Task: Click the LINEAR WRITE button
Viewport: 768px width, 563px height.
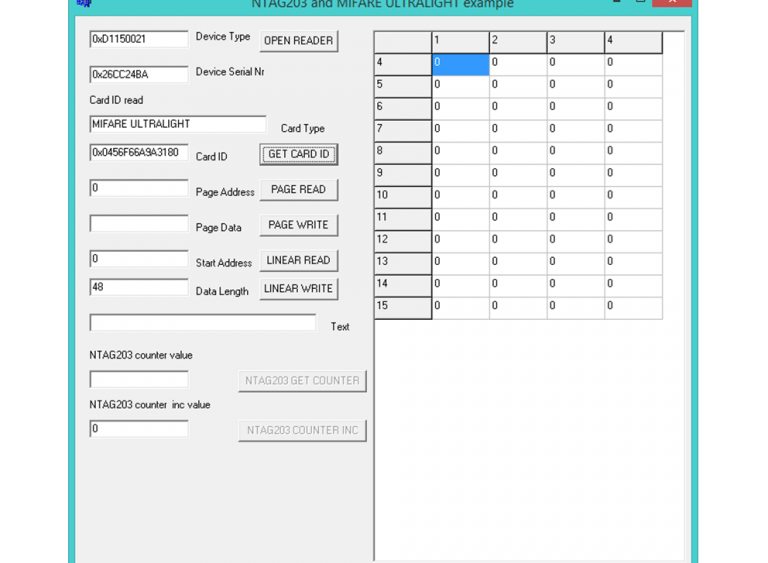Action: pyautogui.click(x=298, y=289)
